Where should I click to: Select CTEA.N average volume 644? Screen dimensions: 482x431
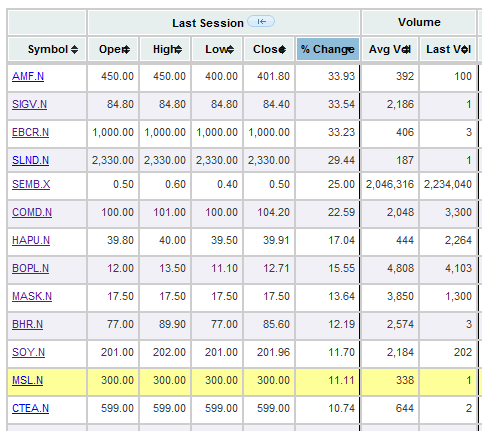[405, 408]
